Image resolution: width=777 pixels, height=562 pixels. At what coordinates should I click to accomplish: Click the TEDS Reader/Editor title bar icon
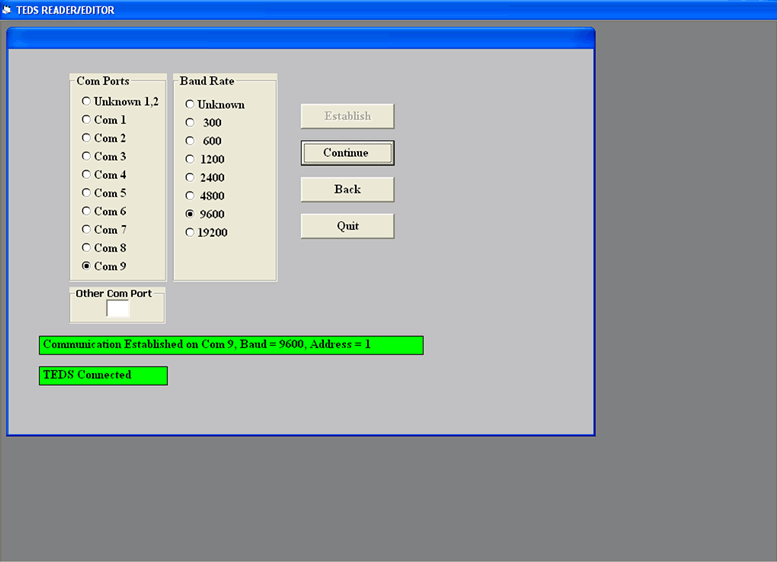tap(7, 9)
